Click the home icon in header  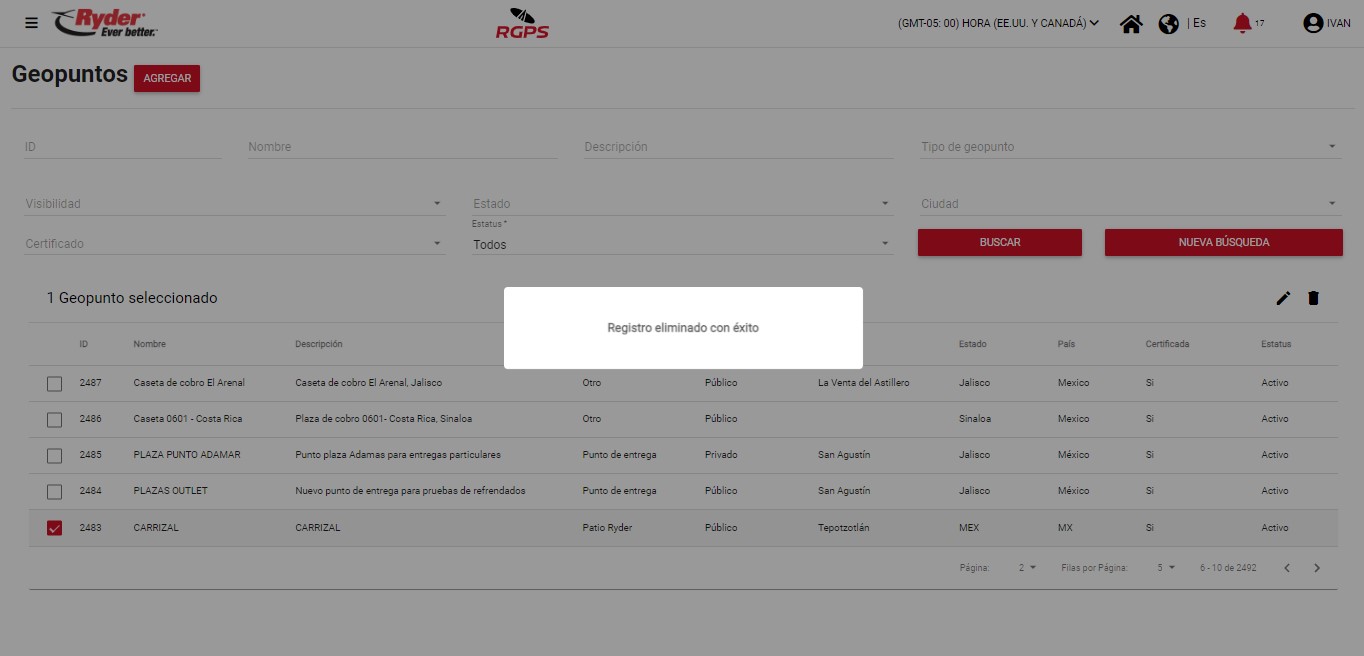click(x=1131, y=24)
